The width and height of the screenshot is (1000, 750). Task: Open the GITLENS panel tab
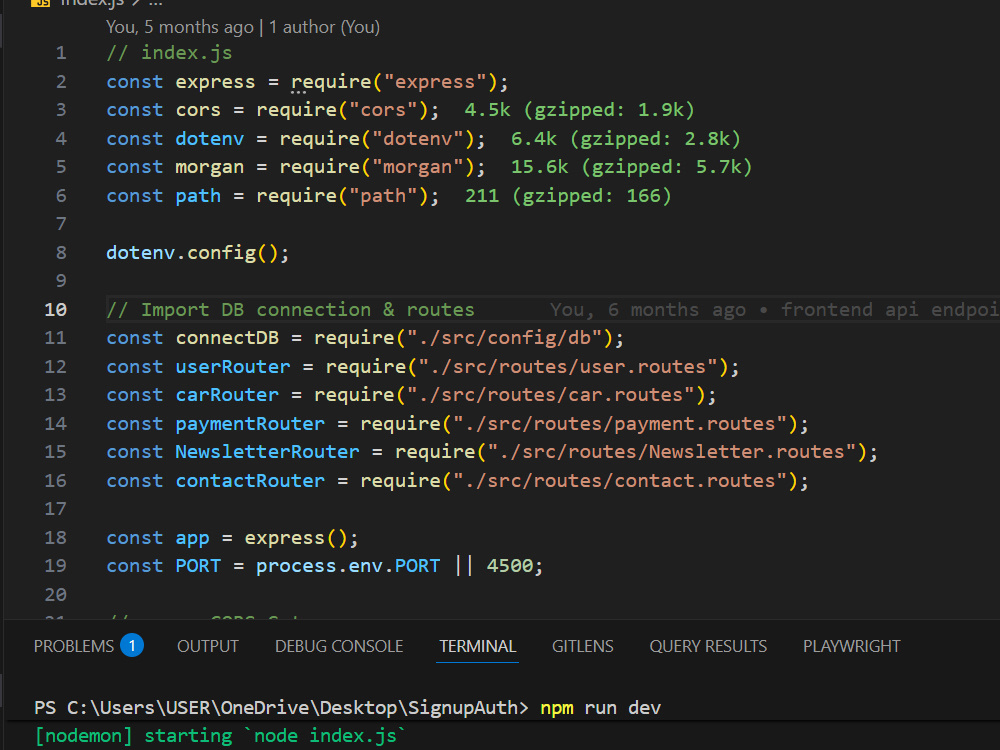click(x=582, y=646)
